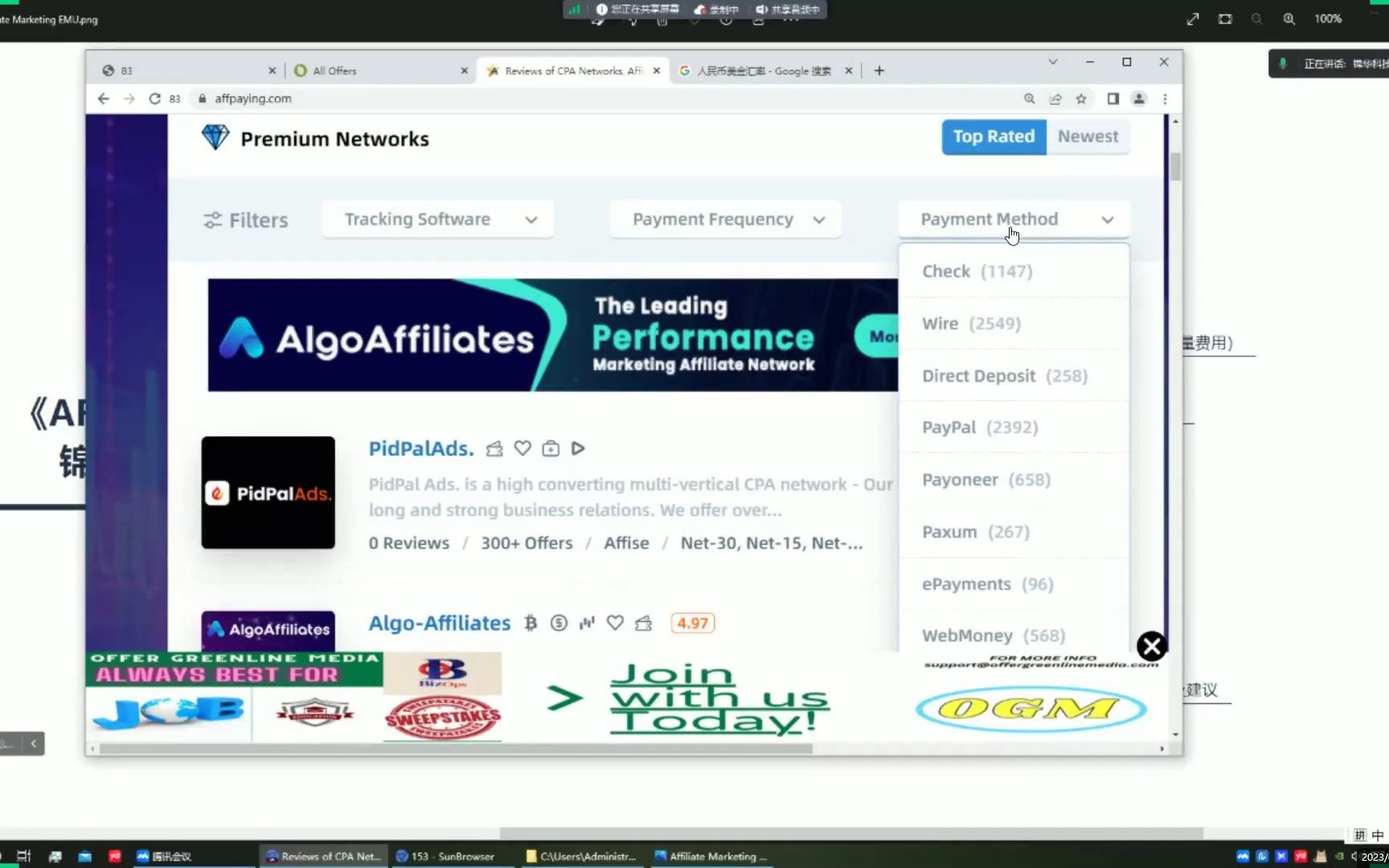The width and height of the screenshot is (1389, 868).
Task: Open the browser side panel icon
Action: tap(1113, 99)
